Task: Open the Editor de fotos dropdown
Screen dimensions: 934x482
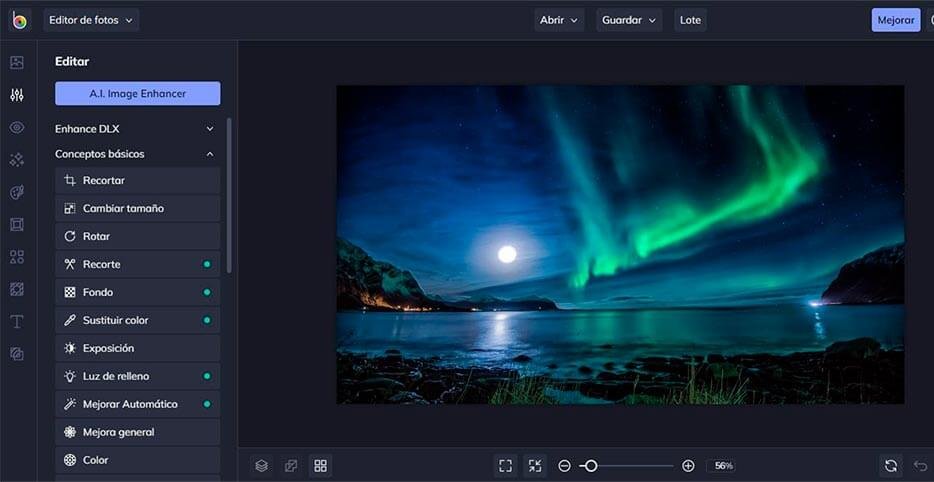Action: (x=91, y=20)
